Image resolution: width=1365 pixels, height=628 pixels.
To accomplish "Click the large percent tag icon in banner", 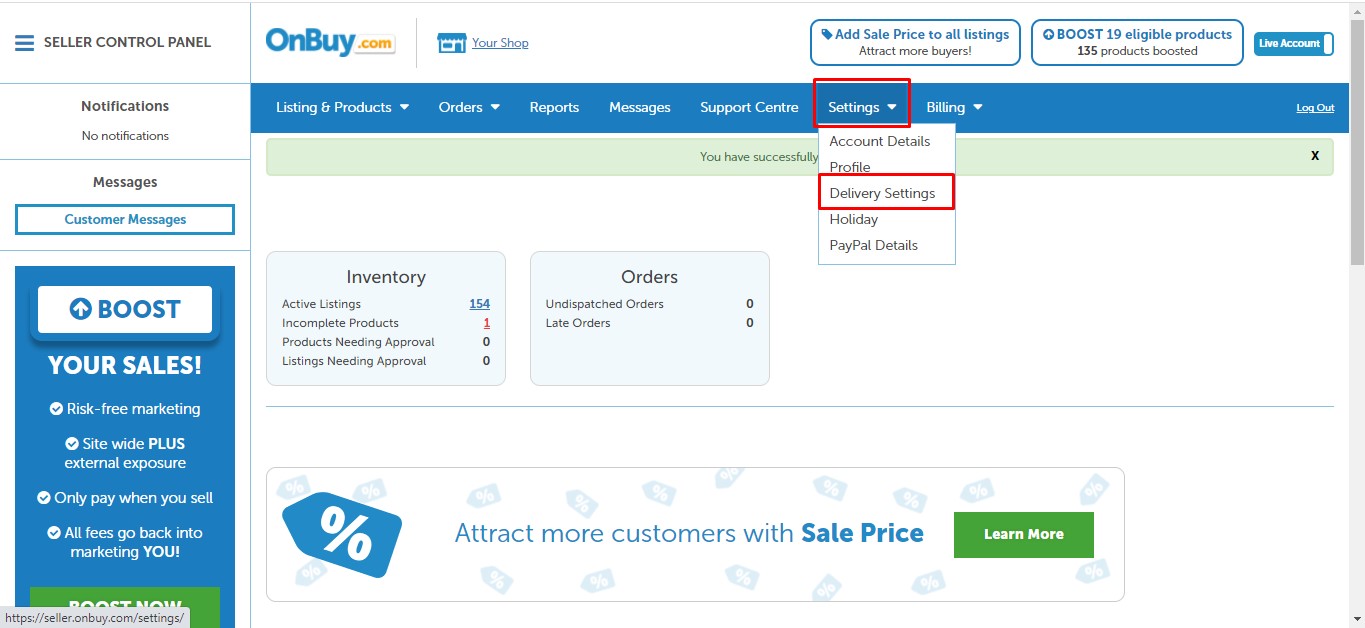I will point(342,535).
